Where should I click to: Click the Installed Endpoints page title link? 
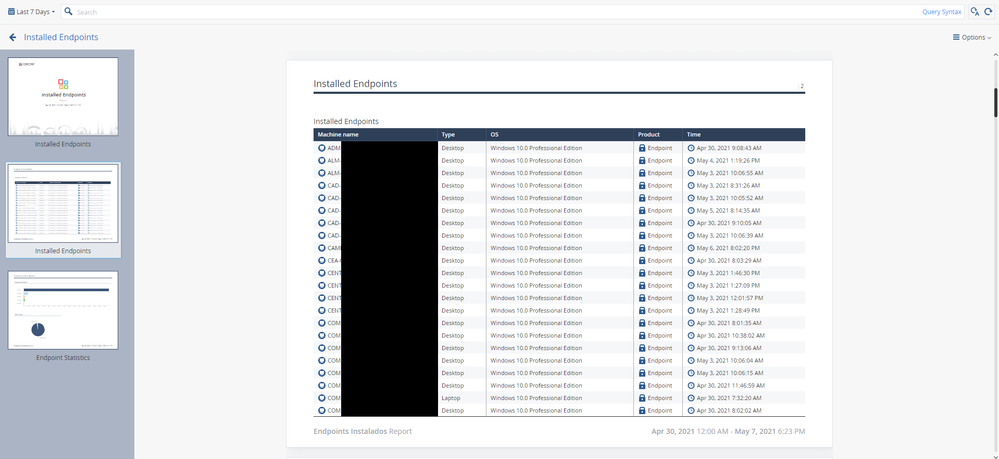61,37
